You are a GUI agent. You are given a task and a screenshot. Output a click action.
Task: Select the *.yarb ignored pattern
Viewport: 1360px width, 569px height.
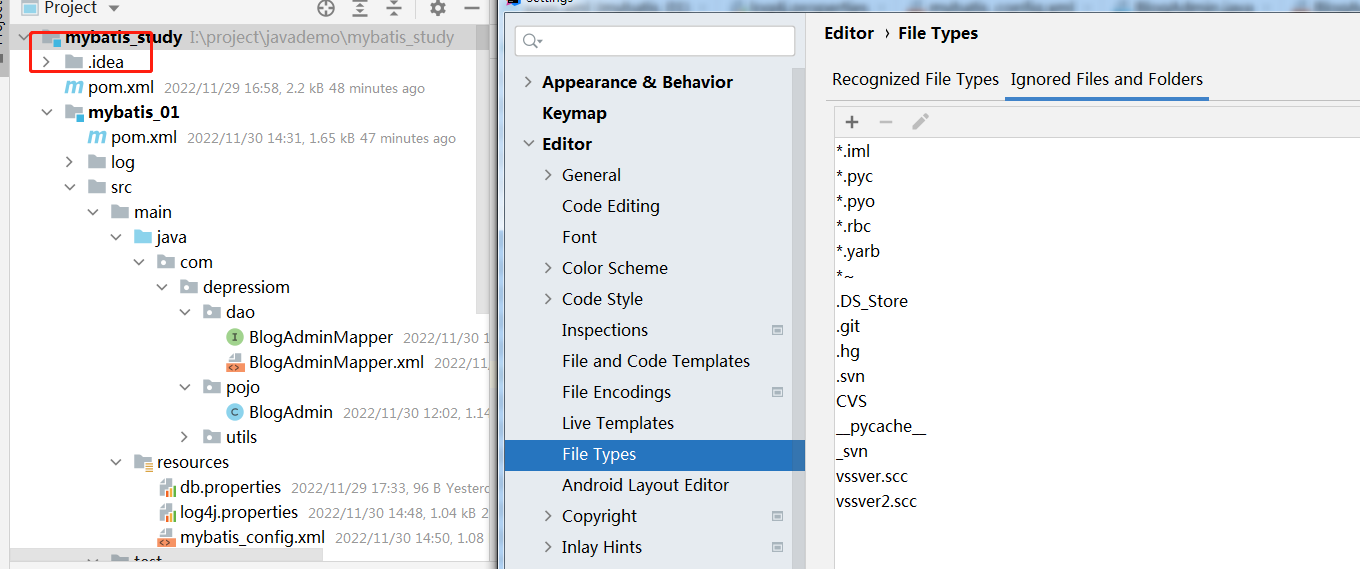(858, 251)
